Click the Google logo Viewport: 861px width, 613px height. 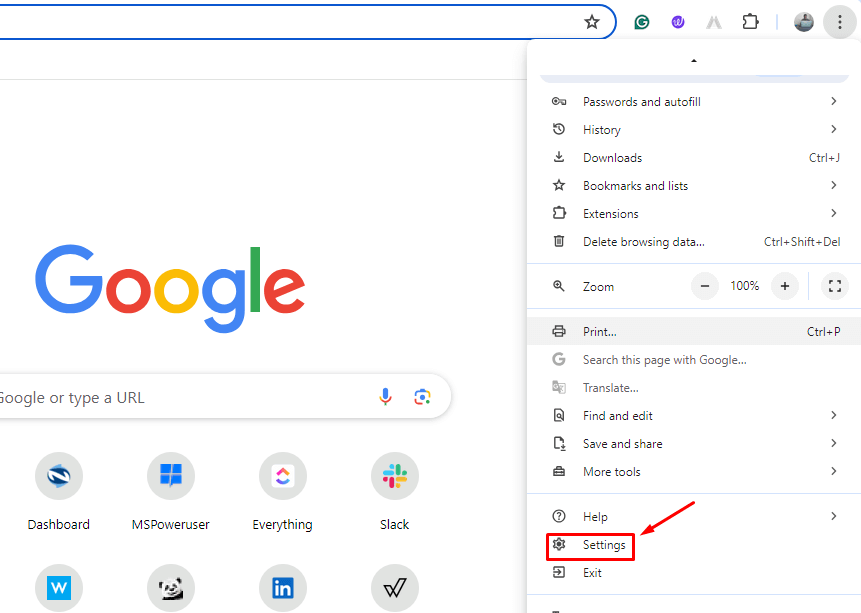[x=170, y=288]
